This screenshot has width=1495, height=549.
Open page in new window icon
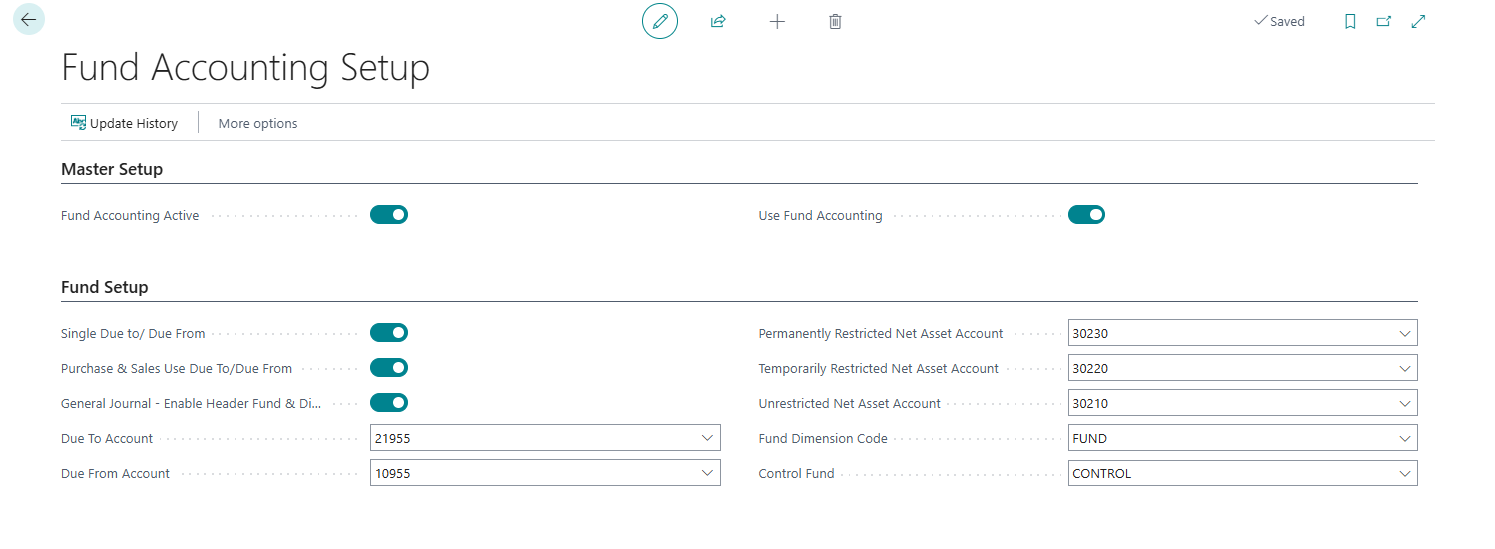(1384, 21)
